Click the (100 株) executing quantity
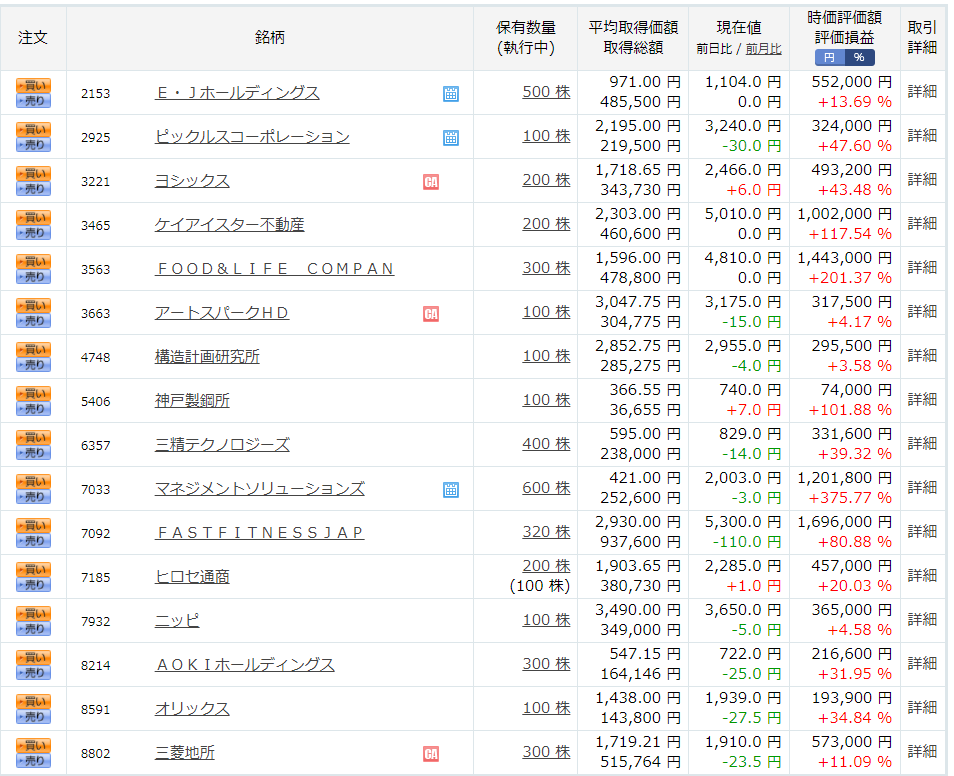 540,586
